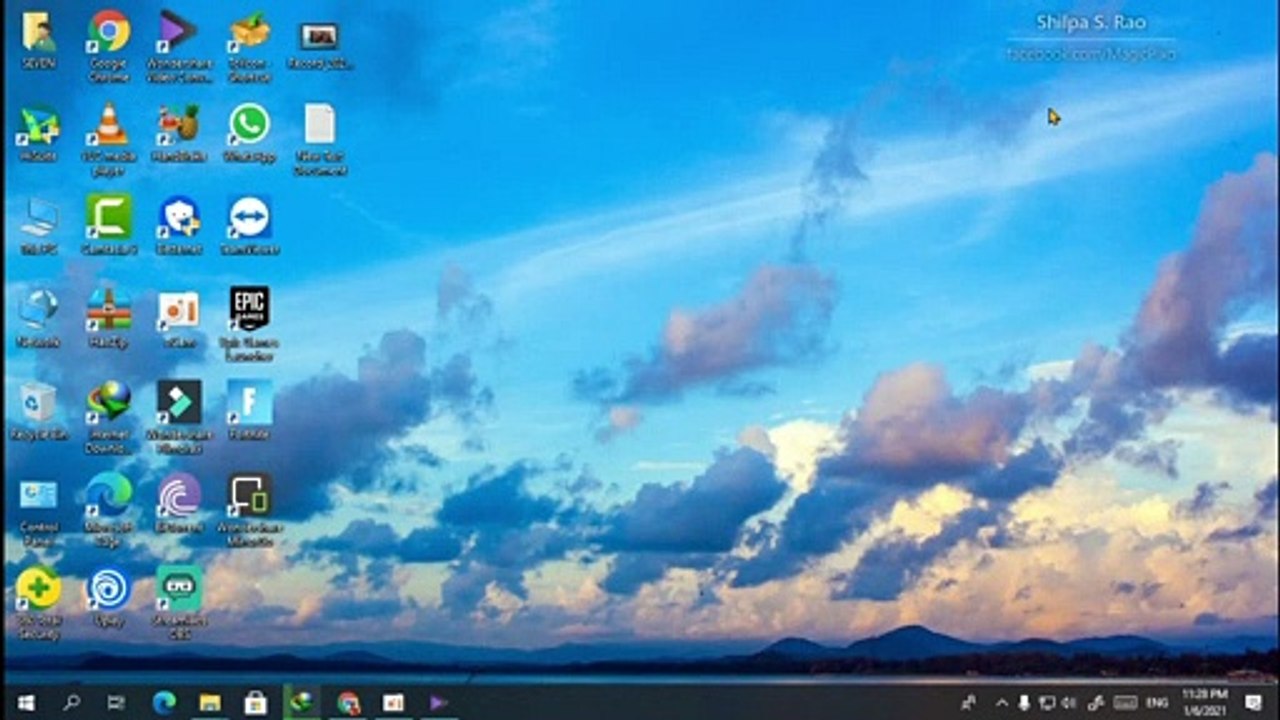This screenshot has height=720, width=1280.
Task: Launch HandBrake from the desktop
Action: tap(179, 132)
